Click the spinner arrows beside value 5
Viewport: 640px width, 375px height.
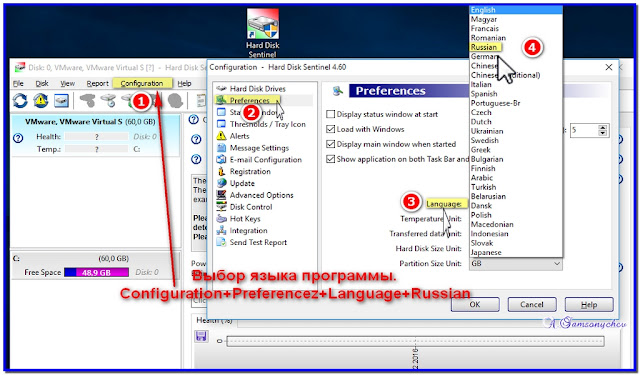602,130
